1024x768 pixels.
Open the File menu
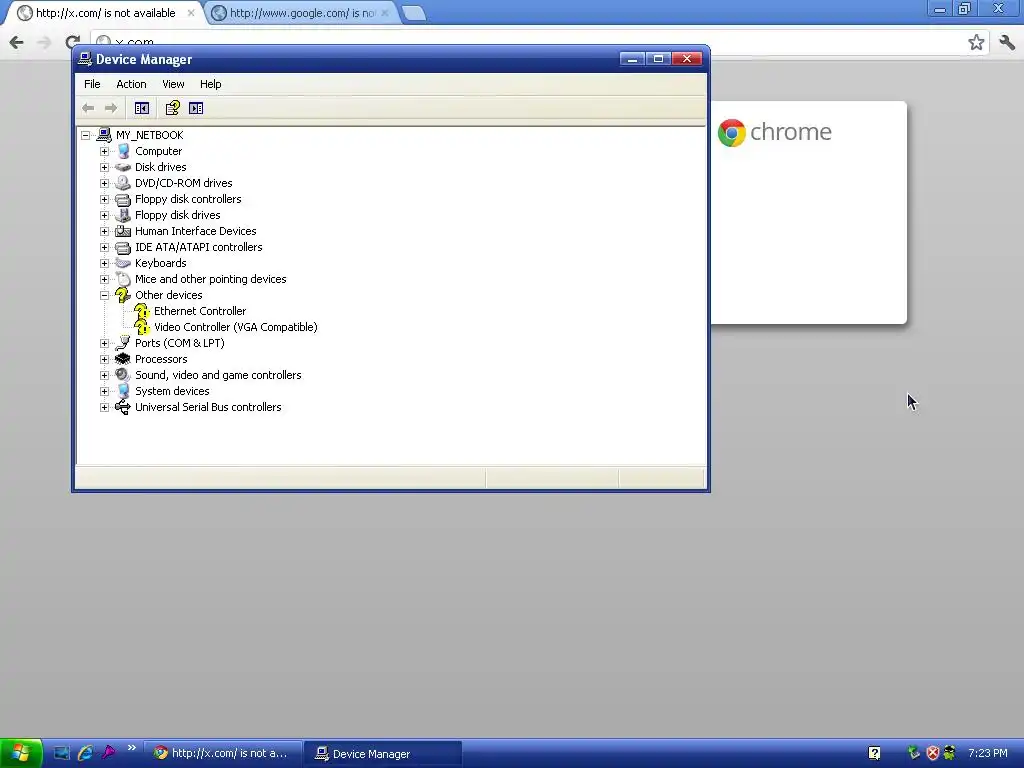tap(92, 84)
